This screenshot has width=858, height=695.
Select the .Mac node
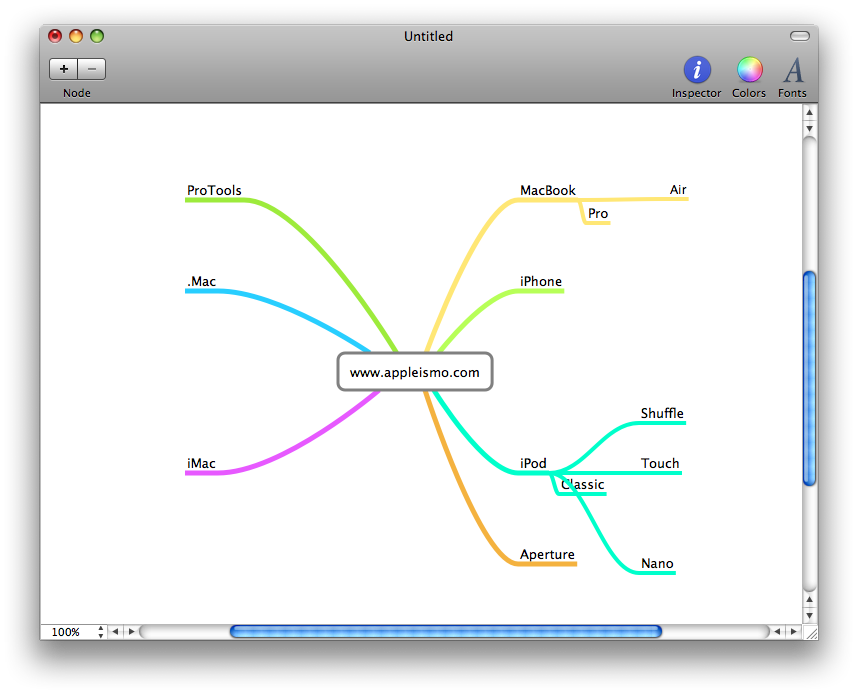pyautogui.click(x=201, y=281)
